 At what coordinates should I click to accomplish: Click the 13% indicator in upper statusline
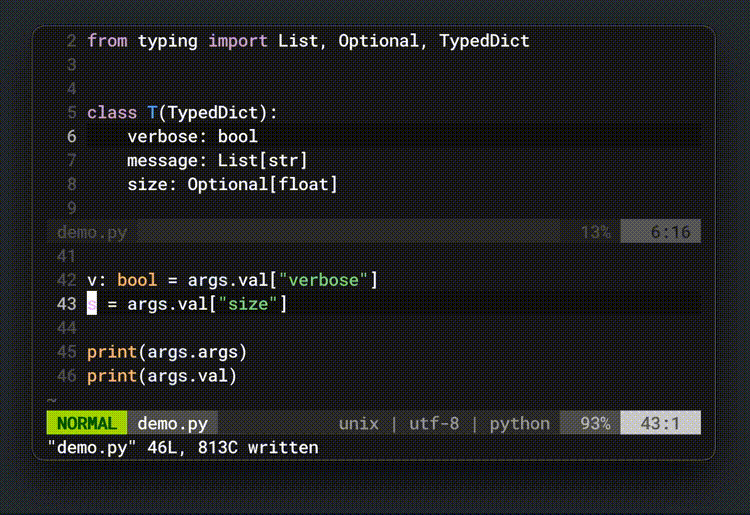pyautogui.click(x=594, y=232)
